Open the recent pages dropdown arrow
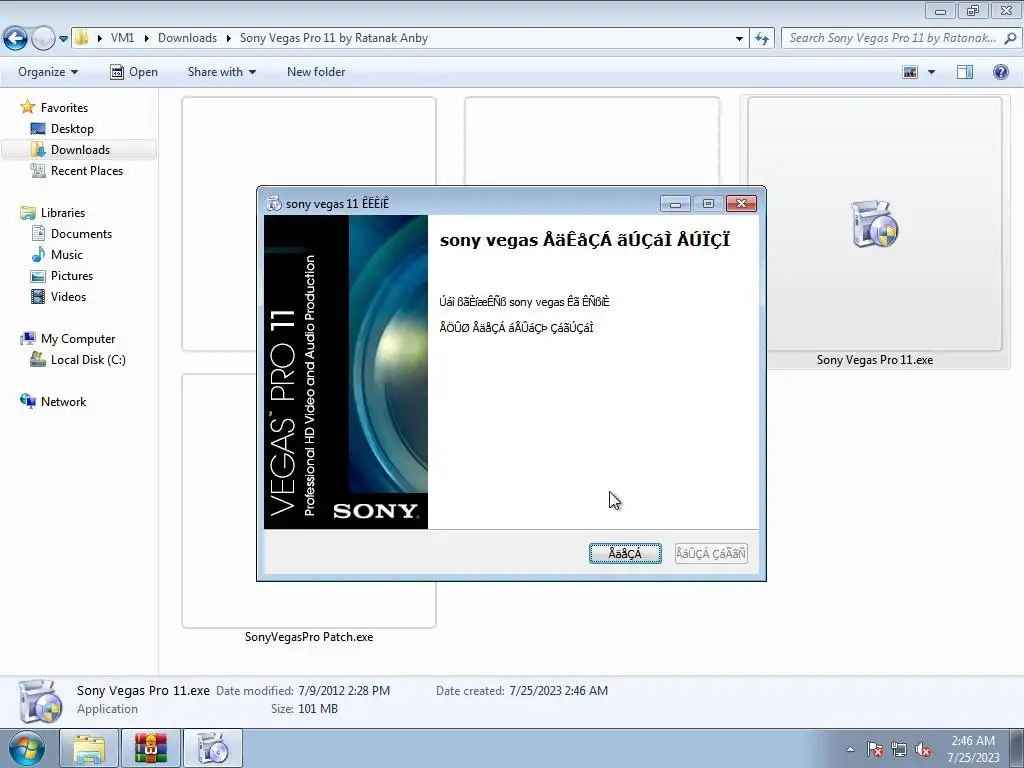This screenshot has height=768, width=1024. 63,39
